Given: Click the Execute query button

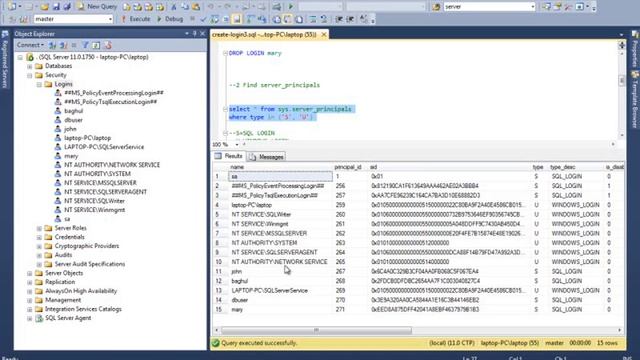Looking at the screenshot, I should 136,19.
